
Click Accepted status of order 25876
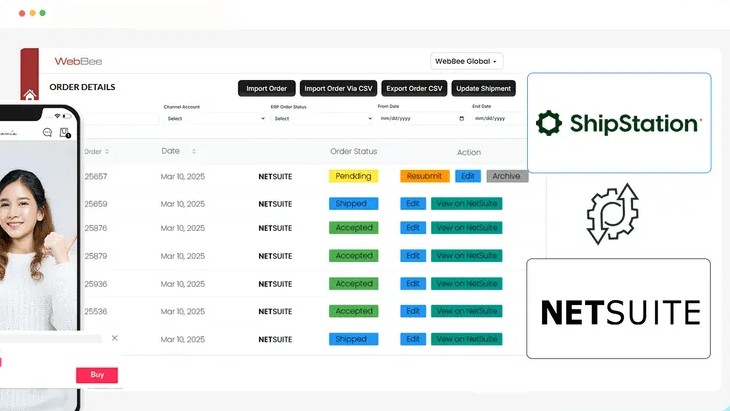click(x=353, y=228)
